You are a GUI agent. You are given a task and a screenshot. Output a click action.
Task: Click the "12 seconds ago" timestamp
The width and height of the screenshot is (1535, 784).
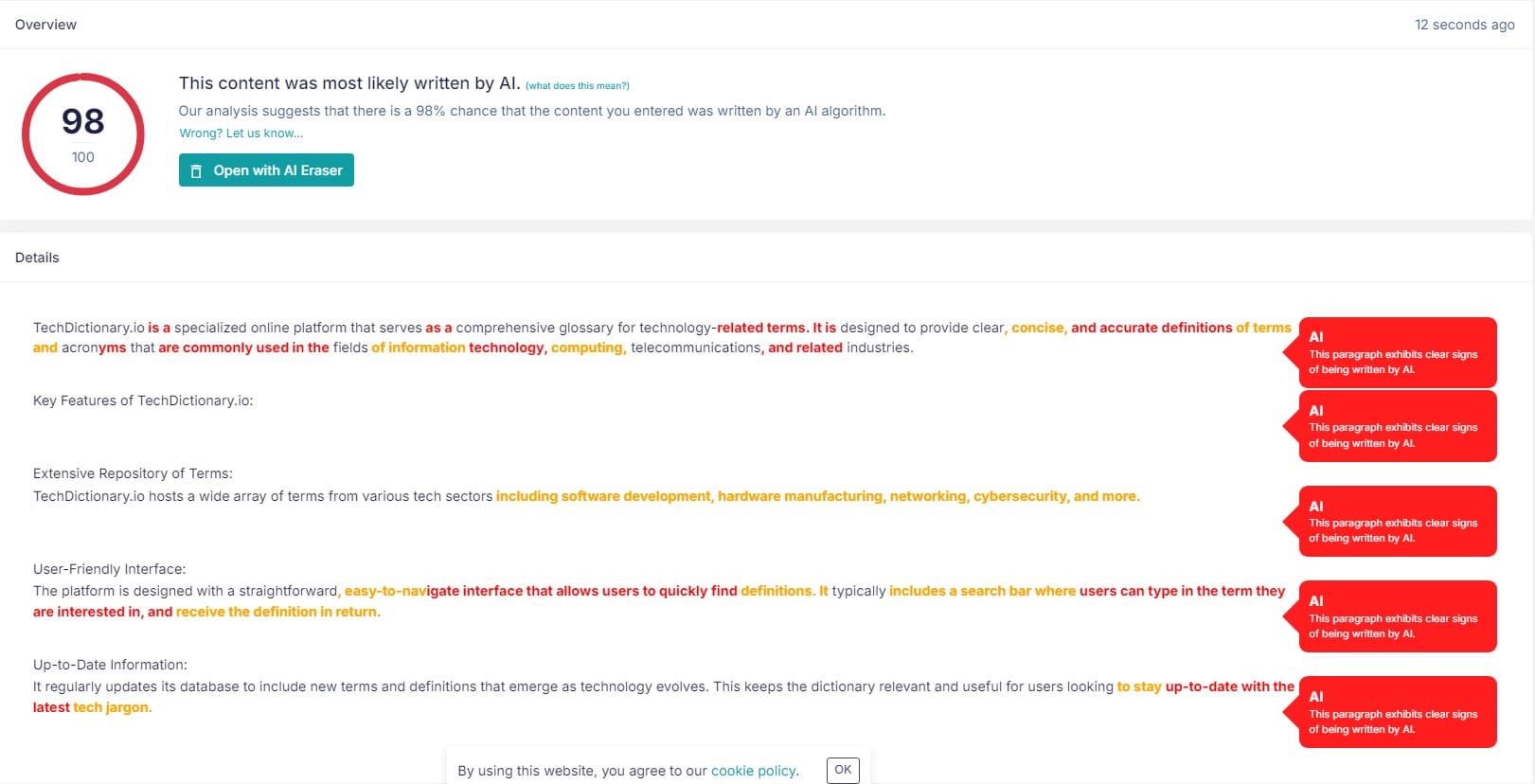click(x=1464, y=25)
